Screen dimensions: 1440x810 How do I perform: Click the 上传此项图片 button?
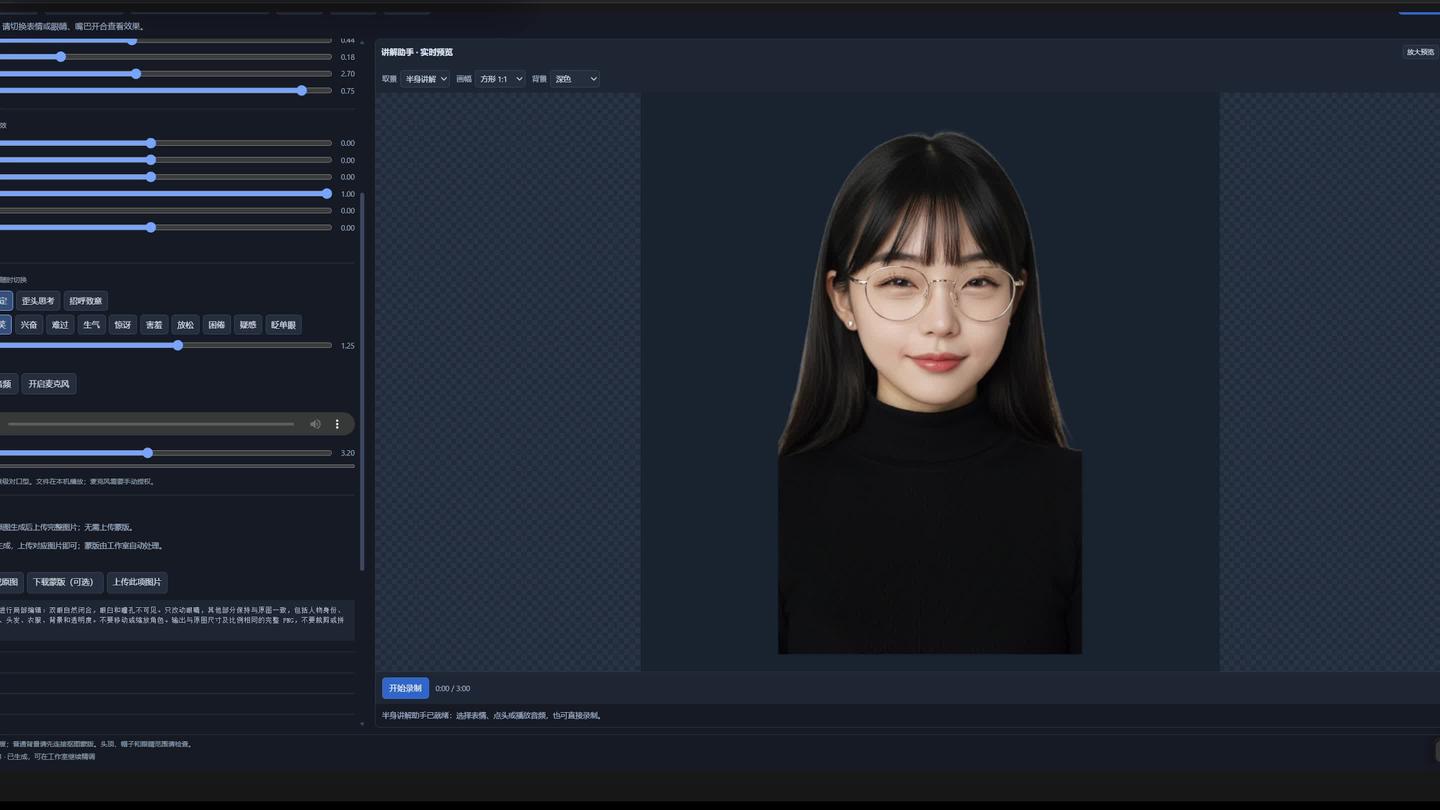pos(137,582)
